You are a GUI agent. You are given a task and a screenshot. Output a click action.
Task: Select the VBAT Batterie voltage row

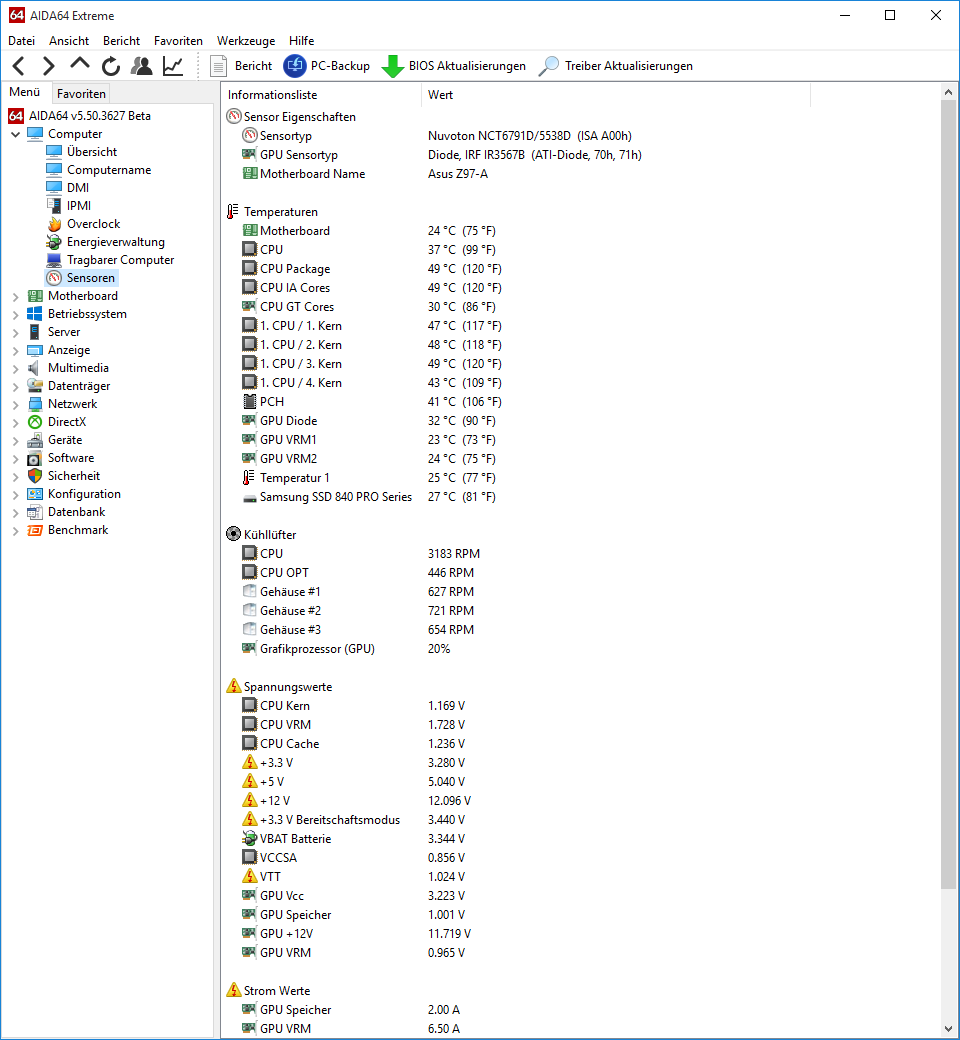coord(354,838)
